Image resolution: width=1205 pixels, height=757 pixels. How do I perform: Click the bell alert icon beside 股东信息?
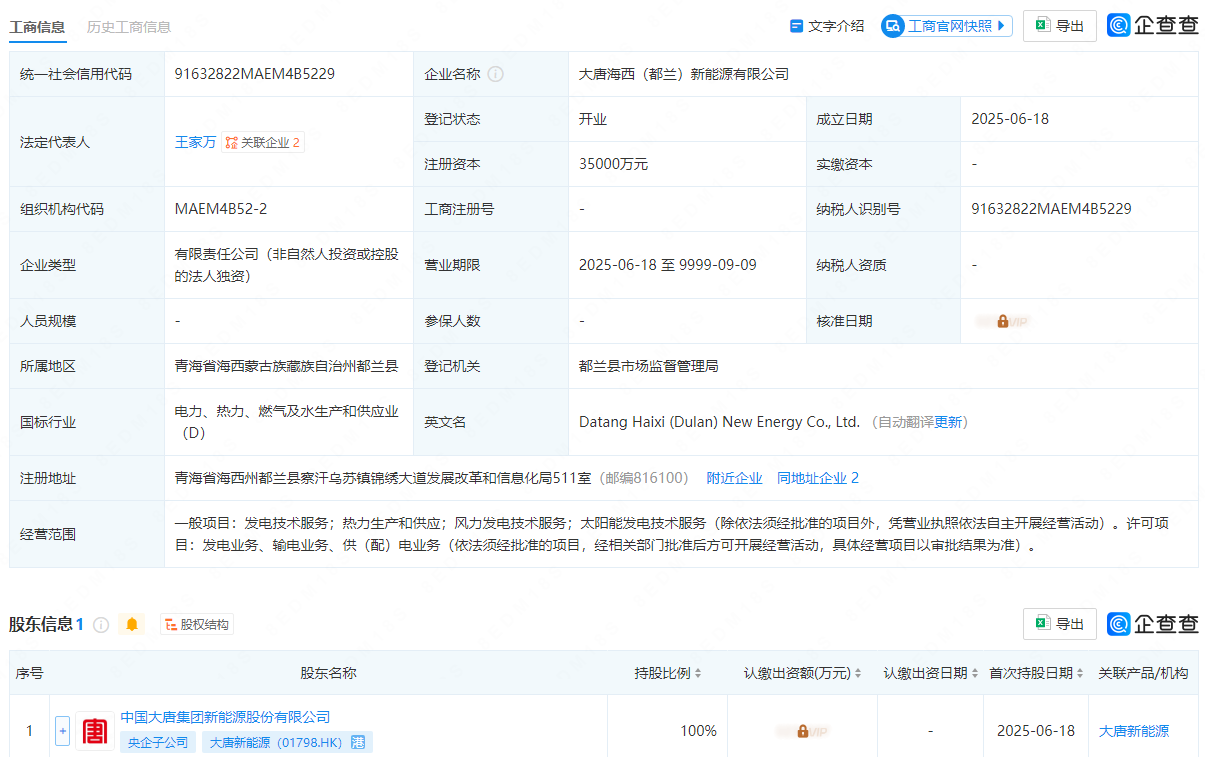131,623
